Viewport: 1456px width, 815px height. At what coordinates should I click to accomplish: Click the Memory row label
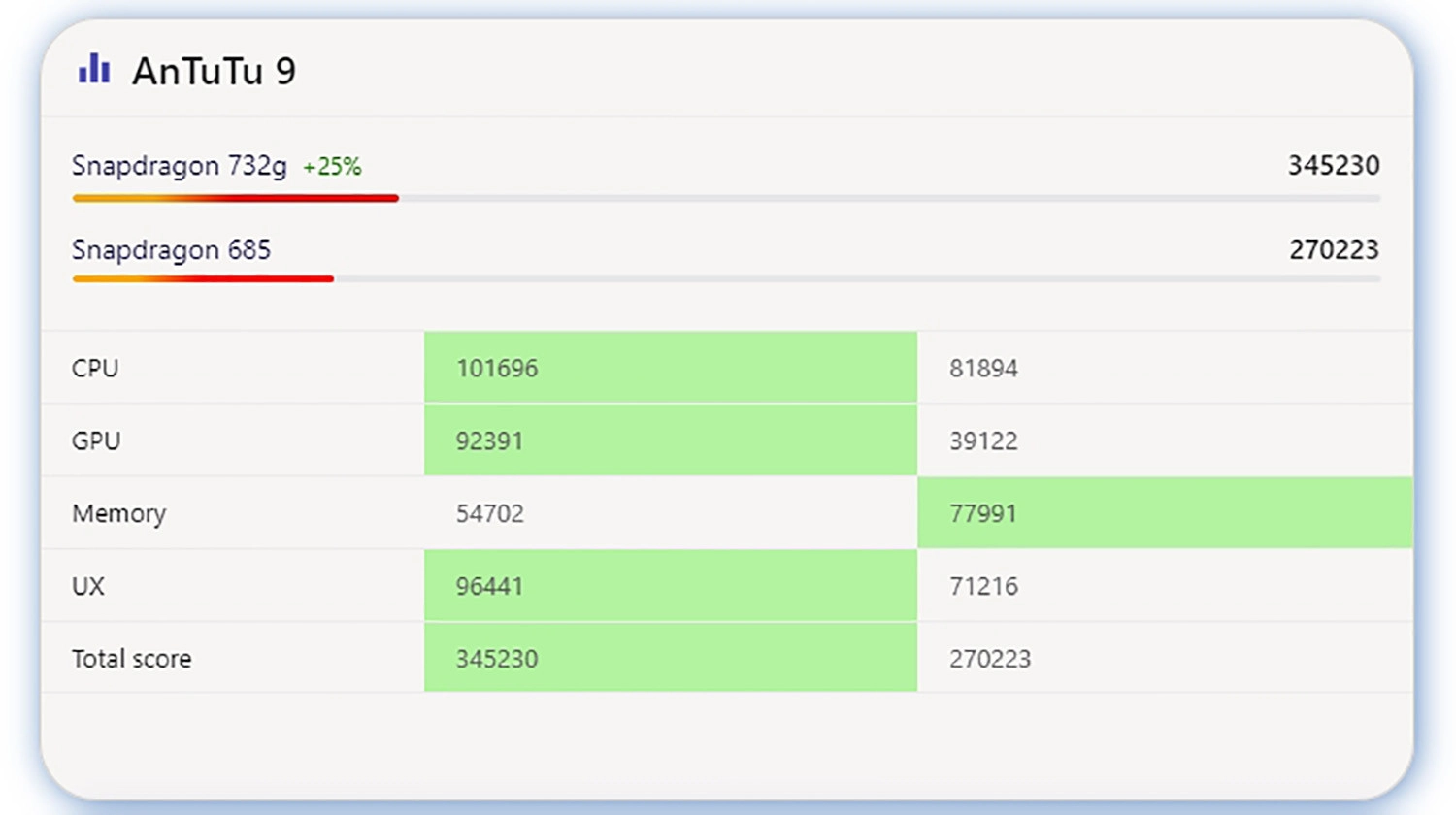[x=118, y=513]
